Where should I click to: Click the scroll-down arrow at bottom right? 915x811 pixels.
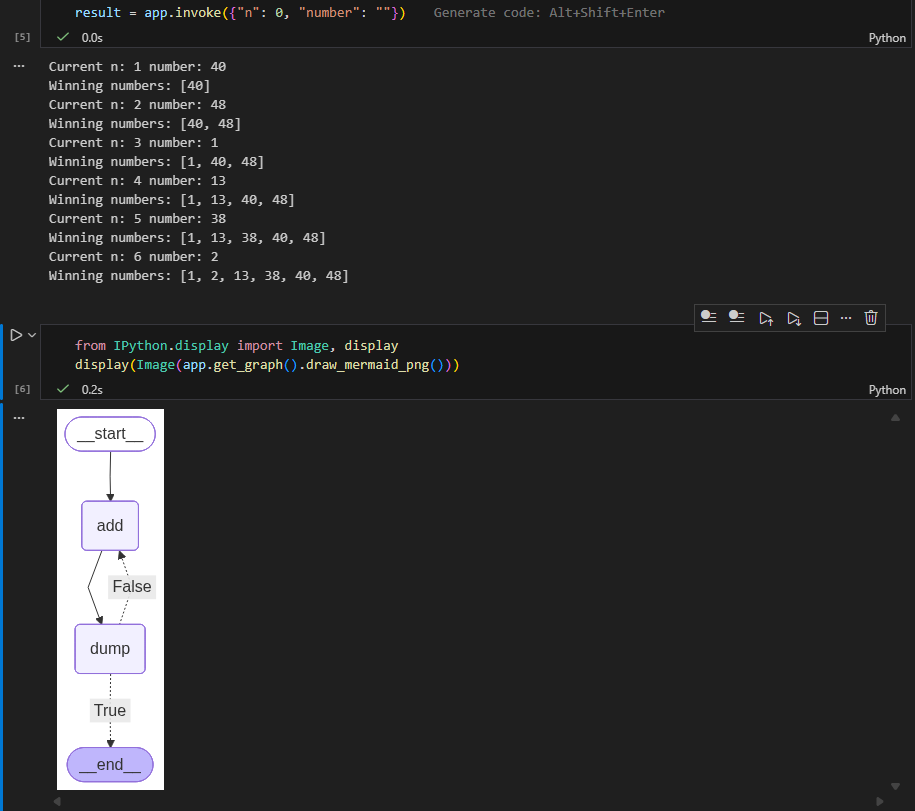[x=896, y=786]
